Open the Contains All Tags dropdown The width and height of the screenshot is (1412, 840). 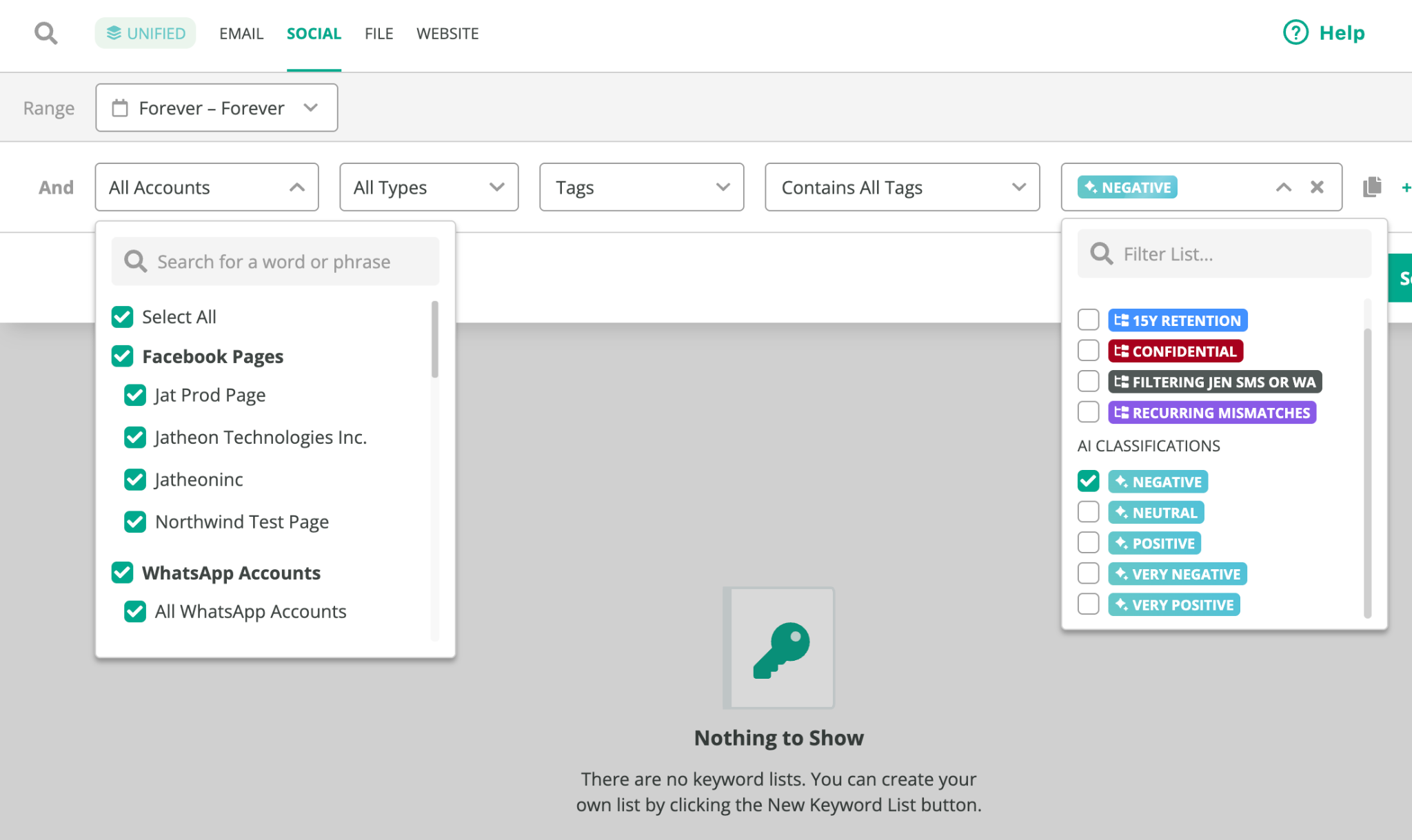pyautogui.click(x=902, y=187)
